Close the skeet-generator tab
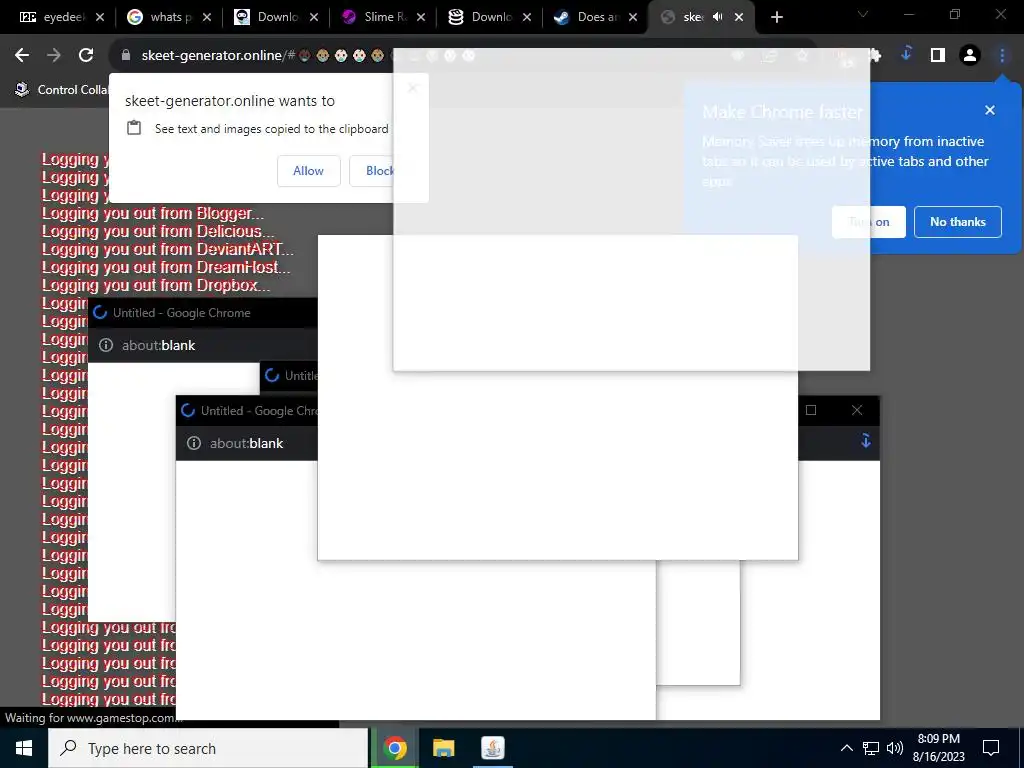Viewport: 1024px width, 768px height. point(739,18)
